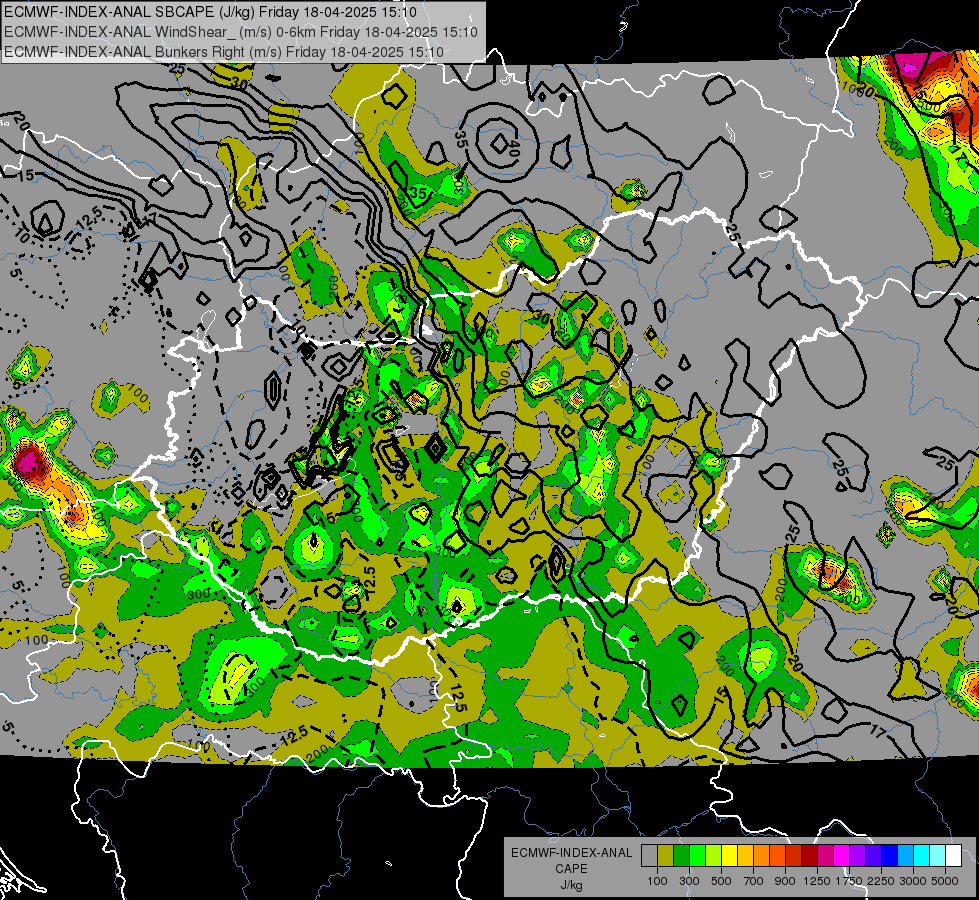Click the dark green legend swatch

681,855
